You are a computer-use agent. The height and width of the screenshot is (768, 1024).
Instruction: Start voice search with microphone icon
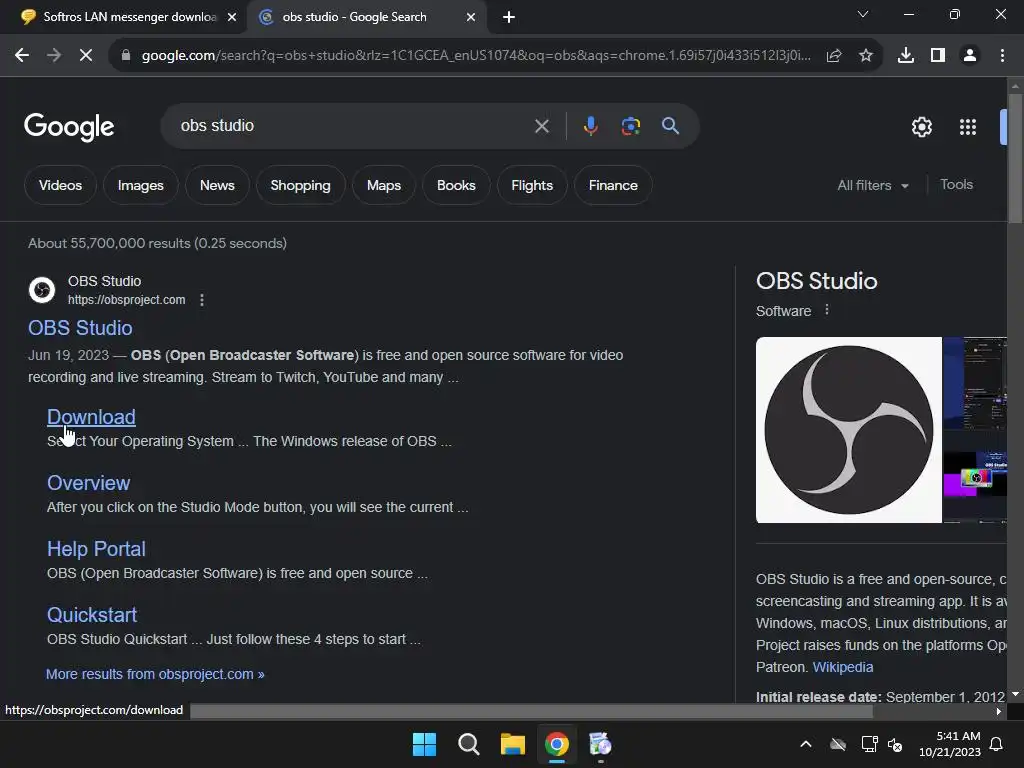[x=590, y=126]
